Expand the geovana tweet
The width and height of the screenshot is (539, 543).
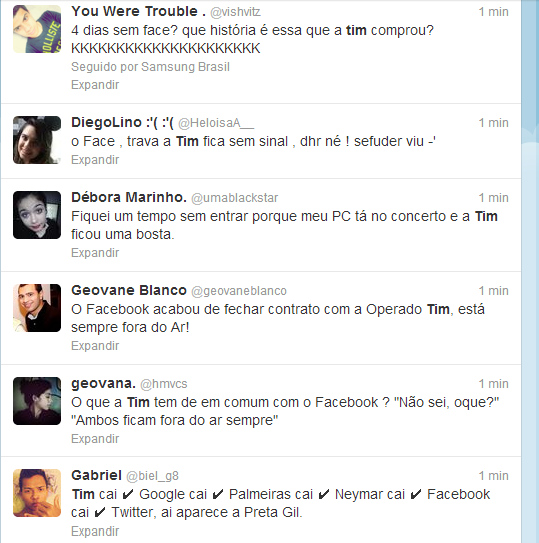[95, 439]
